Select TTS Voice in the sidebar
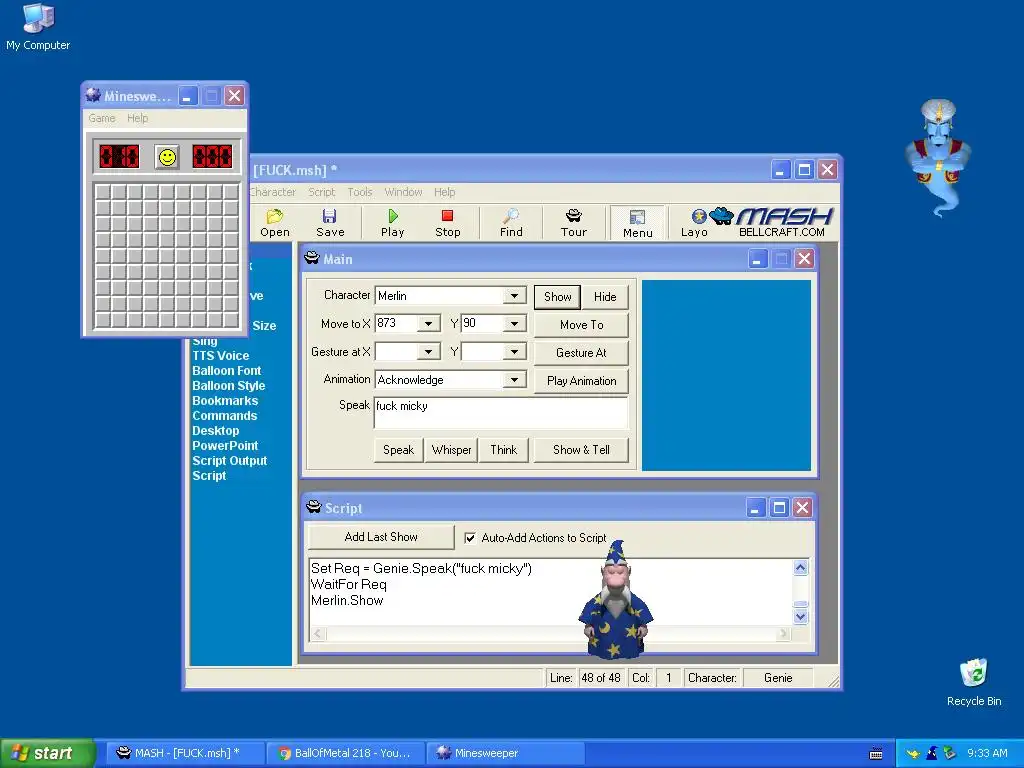 [x=221, y=355]
